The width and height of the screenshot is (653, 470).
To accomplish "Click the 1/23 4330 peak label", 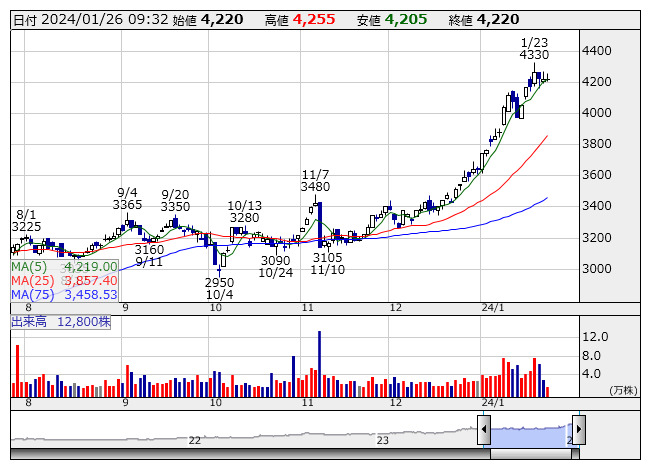I will pyautogui.click(x=535, y=49).
